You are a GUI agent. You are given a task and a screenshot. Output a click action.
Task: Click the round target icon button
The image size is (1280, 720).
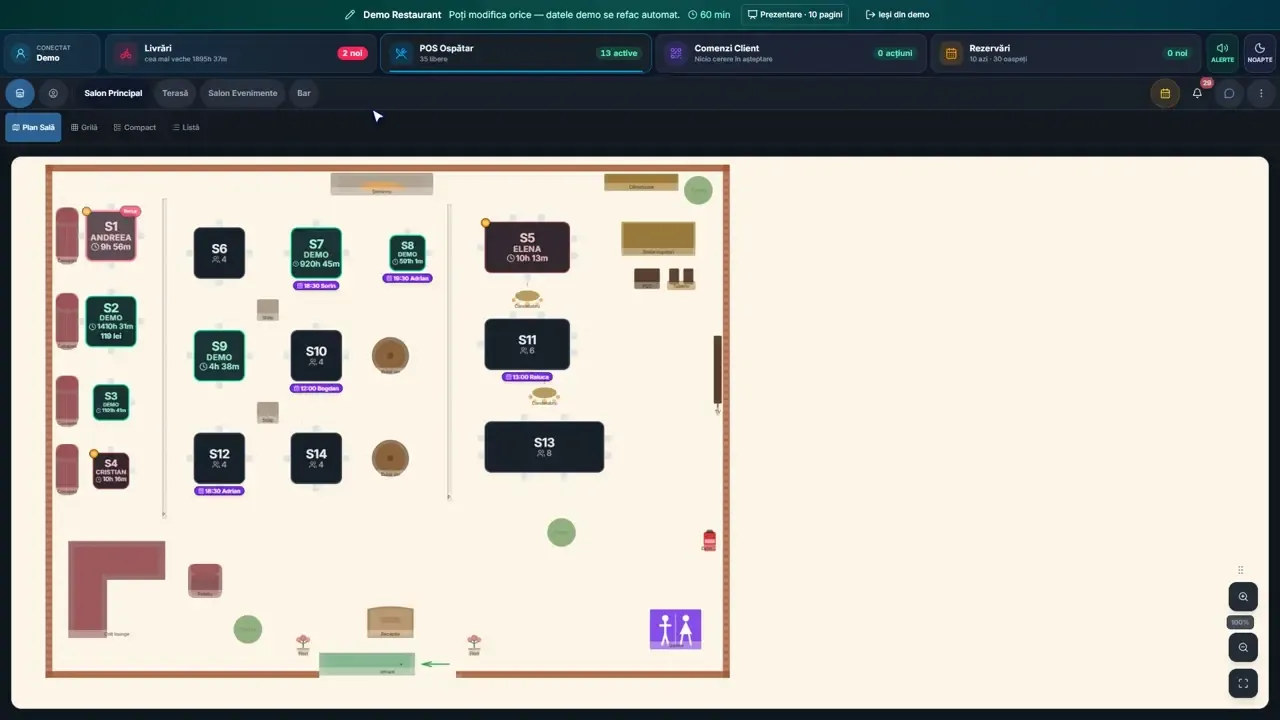point(53,93)
